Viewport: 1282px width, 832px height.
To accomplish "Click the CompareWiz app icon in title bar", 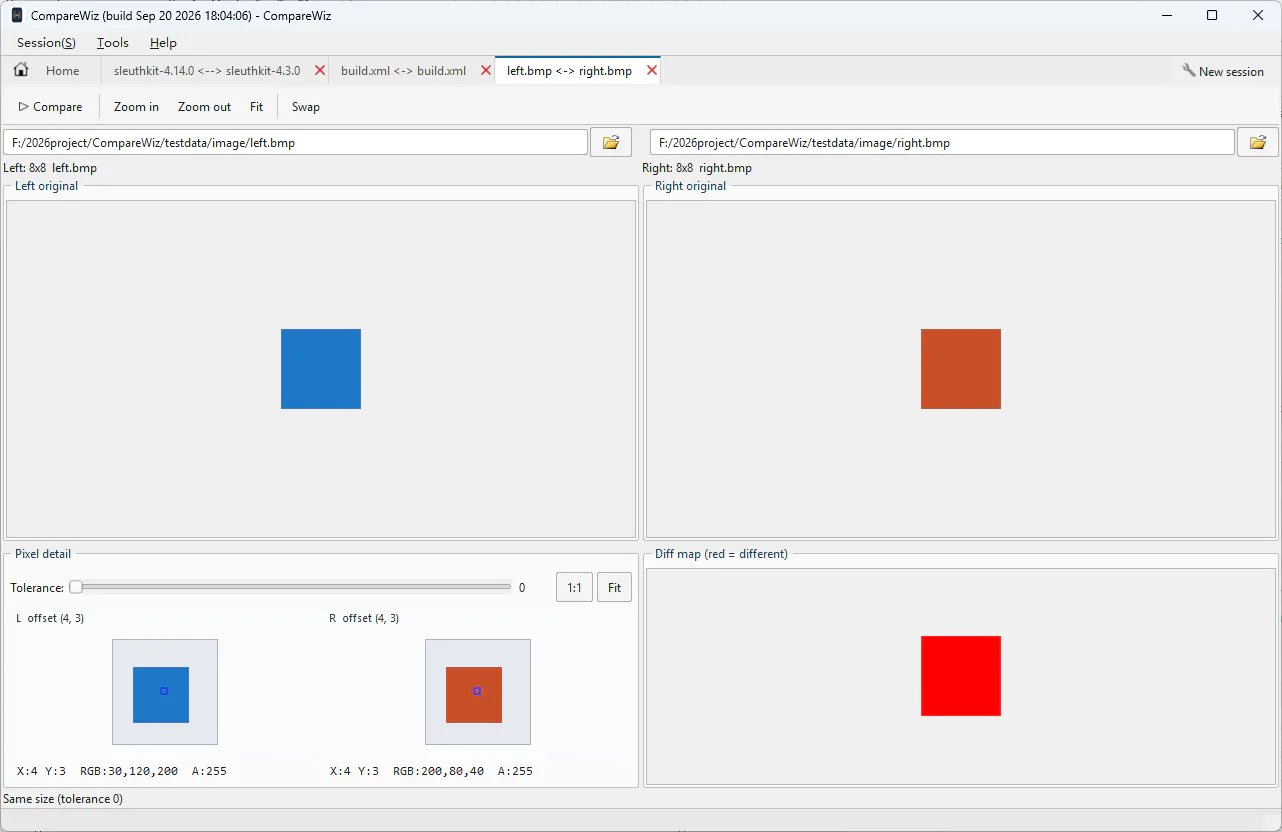I will coord(17,15).
